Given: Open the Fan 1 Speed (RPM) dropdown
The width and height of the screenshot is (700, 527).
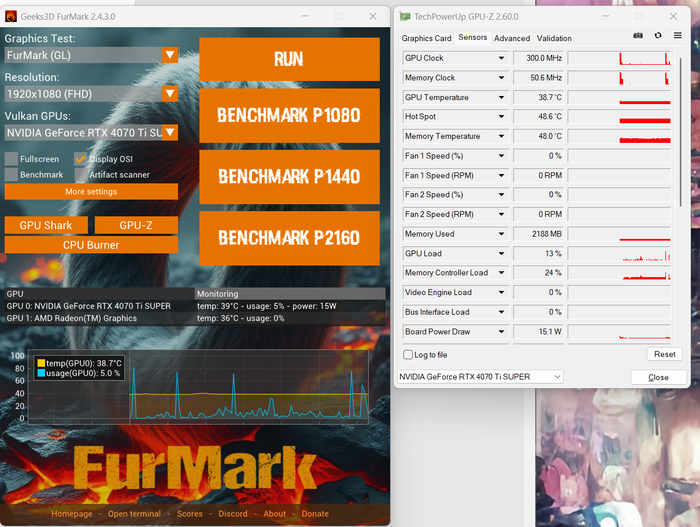Looking at the screenshot, I should point(501,176).
